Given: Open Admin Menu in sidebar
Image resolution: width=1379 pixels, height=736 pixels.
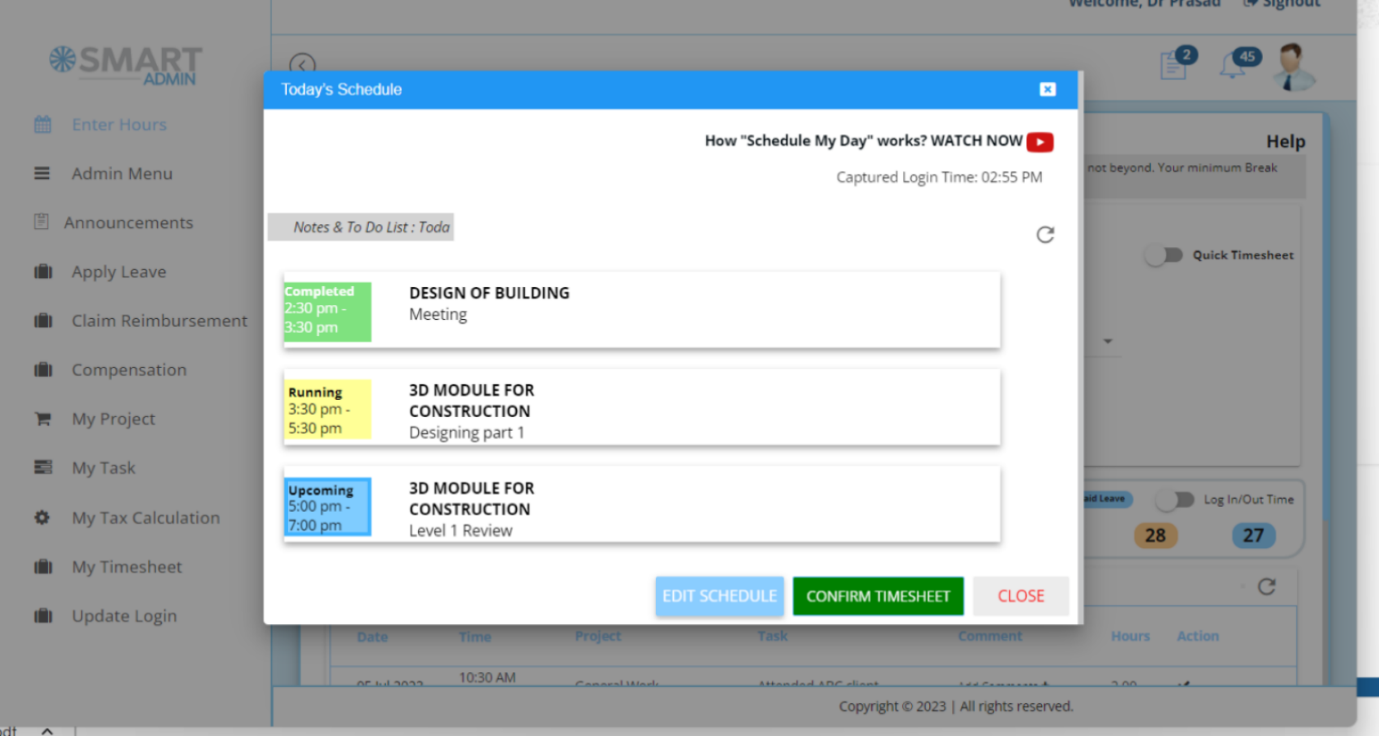Looking at the screenshot, I should click(x=122, y=174).
